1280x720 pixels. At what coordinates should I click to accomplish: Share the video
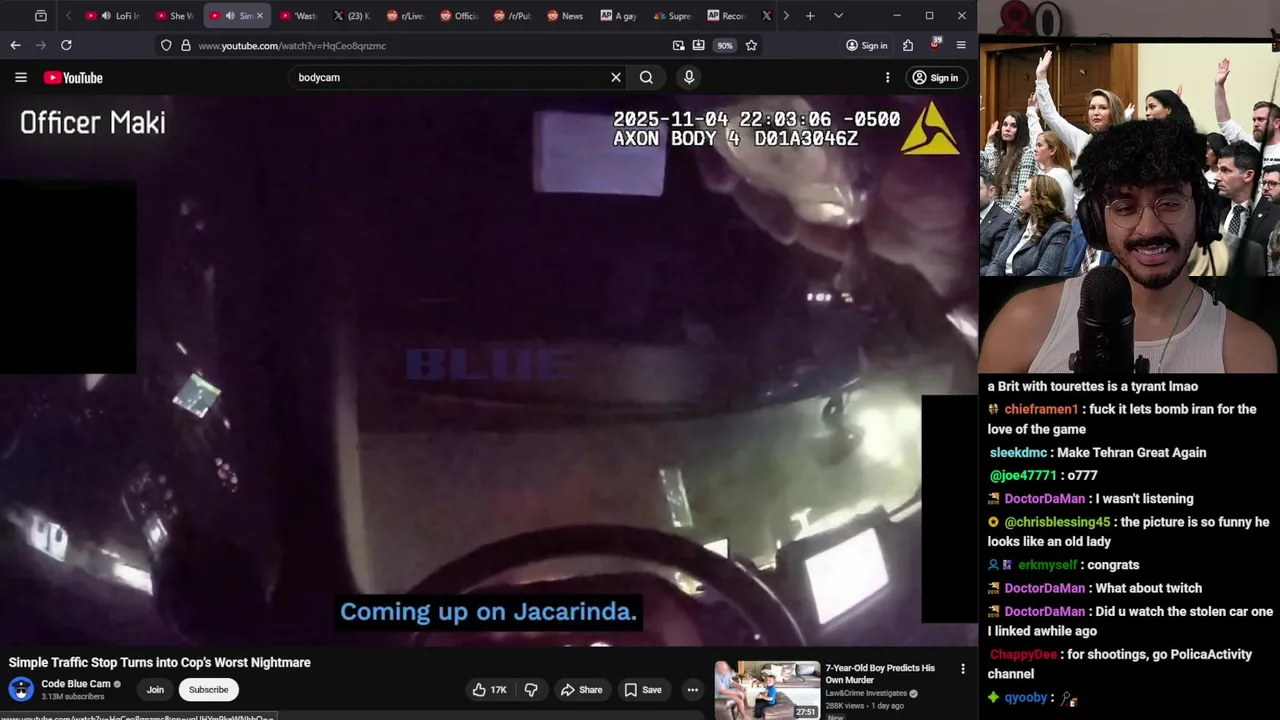[x=581, y=689]
